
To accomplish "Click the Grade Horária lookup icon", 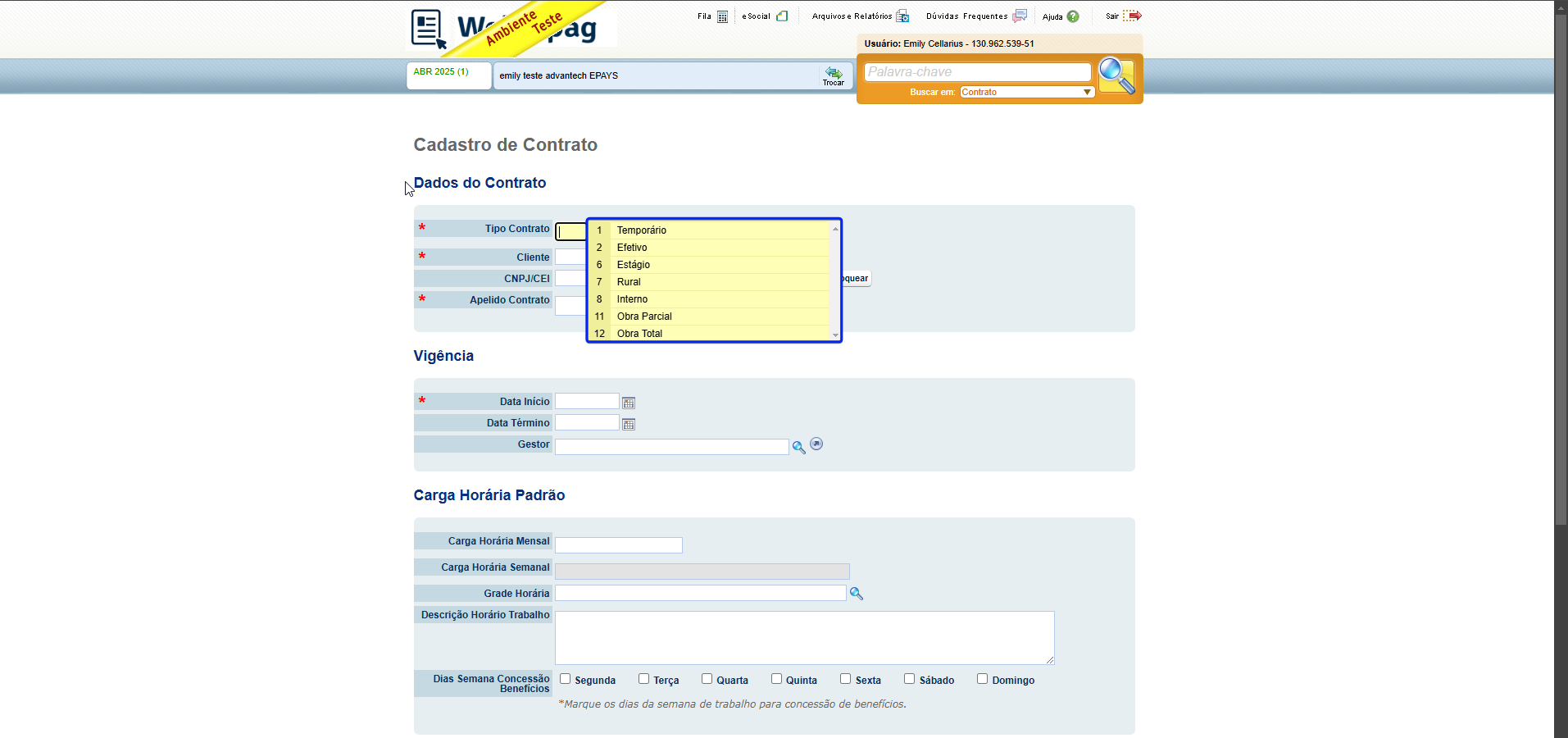I will 856,593.
